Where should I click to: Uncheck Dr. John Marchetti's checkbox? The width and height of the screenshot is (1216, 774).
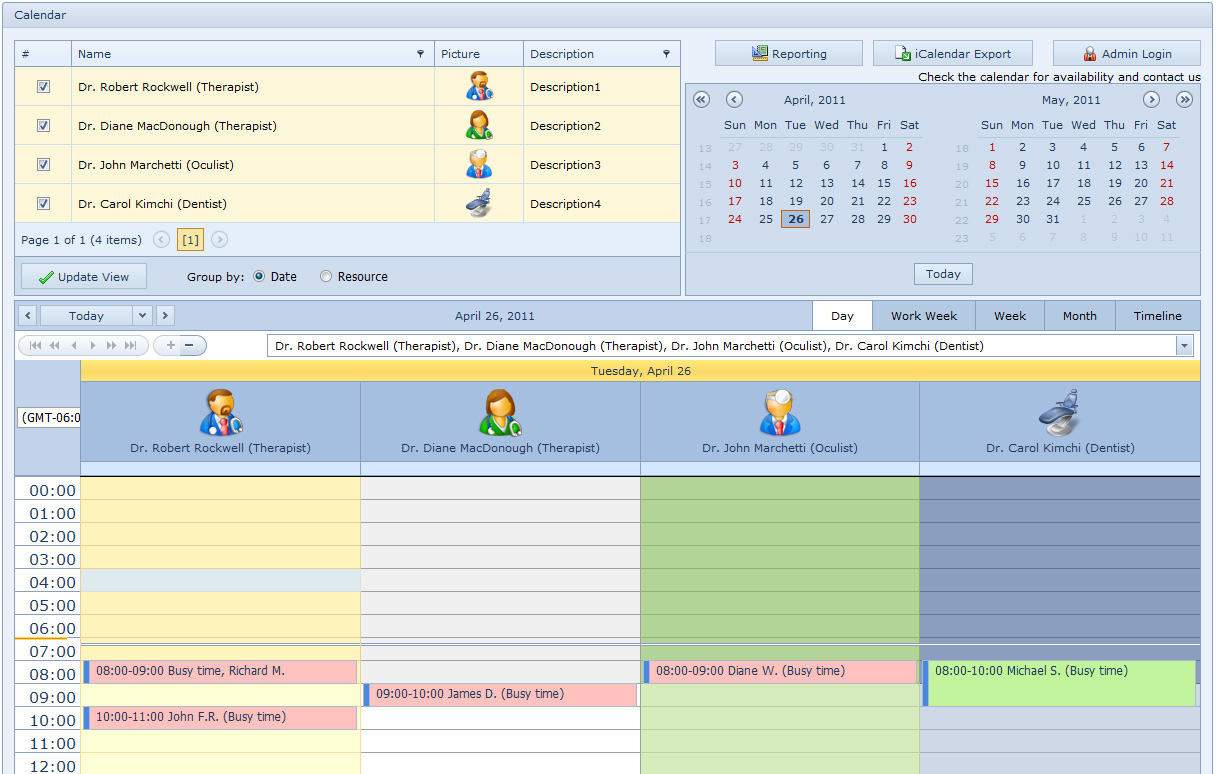coord(43,165)
